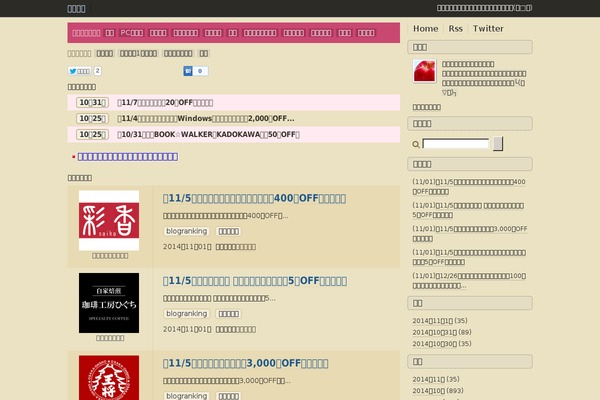Open the 11/4 Windows 2,000 OFF news row
Screen dimensions: 600x400
[x=234, y=119]
